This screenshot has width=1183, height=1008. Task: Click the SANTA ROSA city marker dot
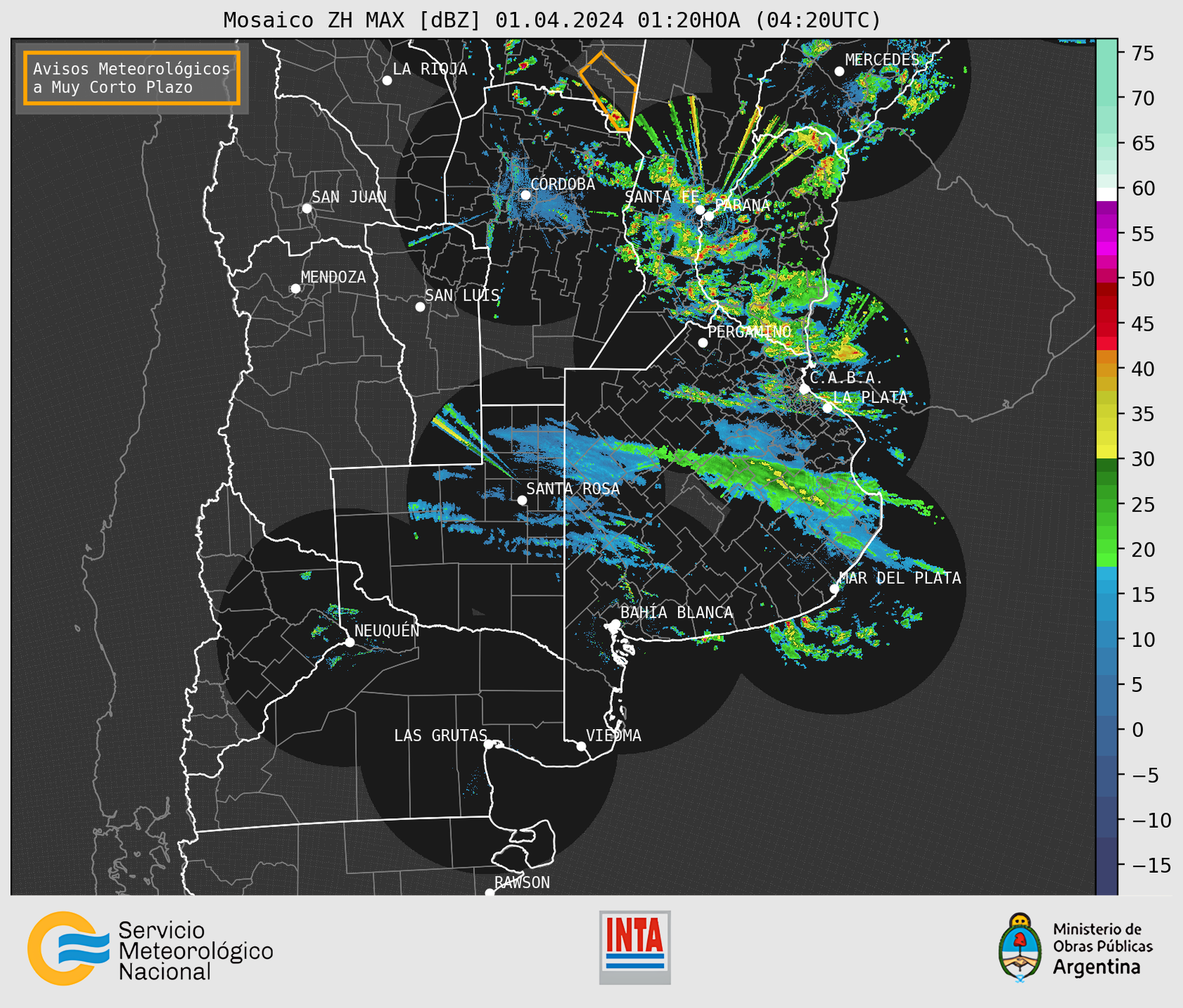522,500
